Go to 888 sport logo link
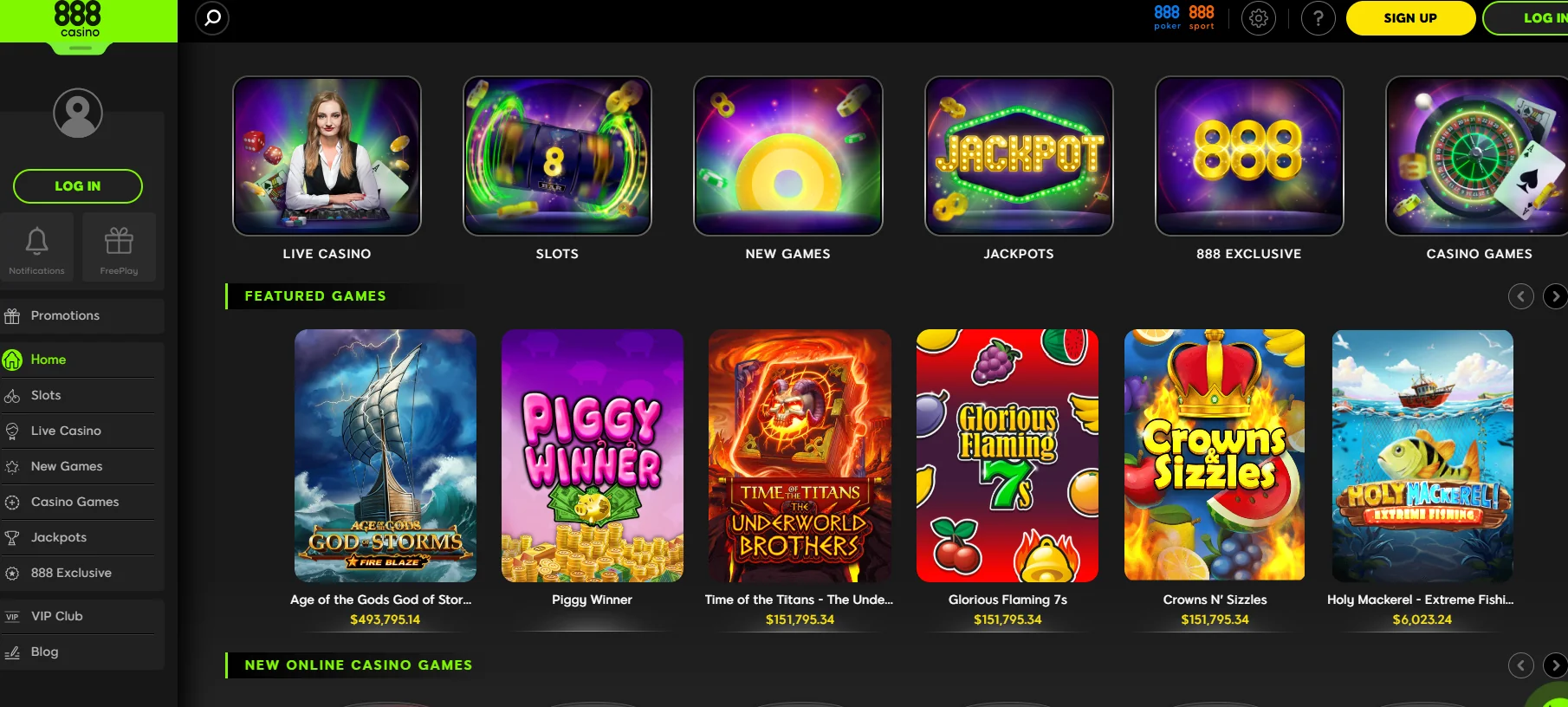 pyautogui.click(x=1202, y=17)
